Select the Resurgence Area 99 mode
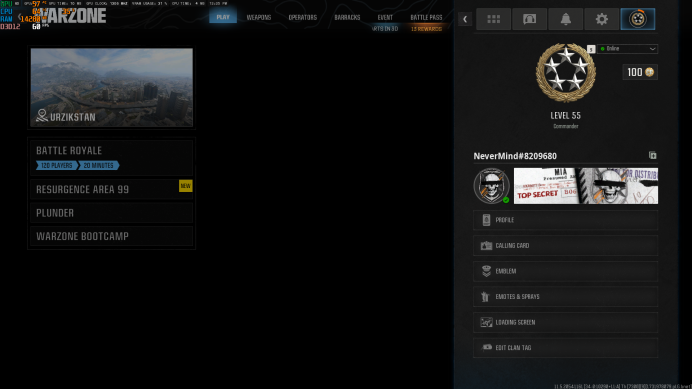The image size is (692, 389). (111, 189)
